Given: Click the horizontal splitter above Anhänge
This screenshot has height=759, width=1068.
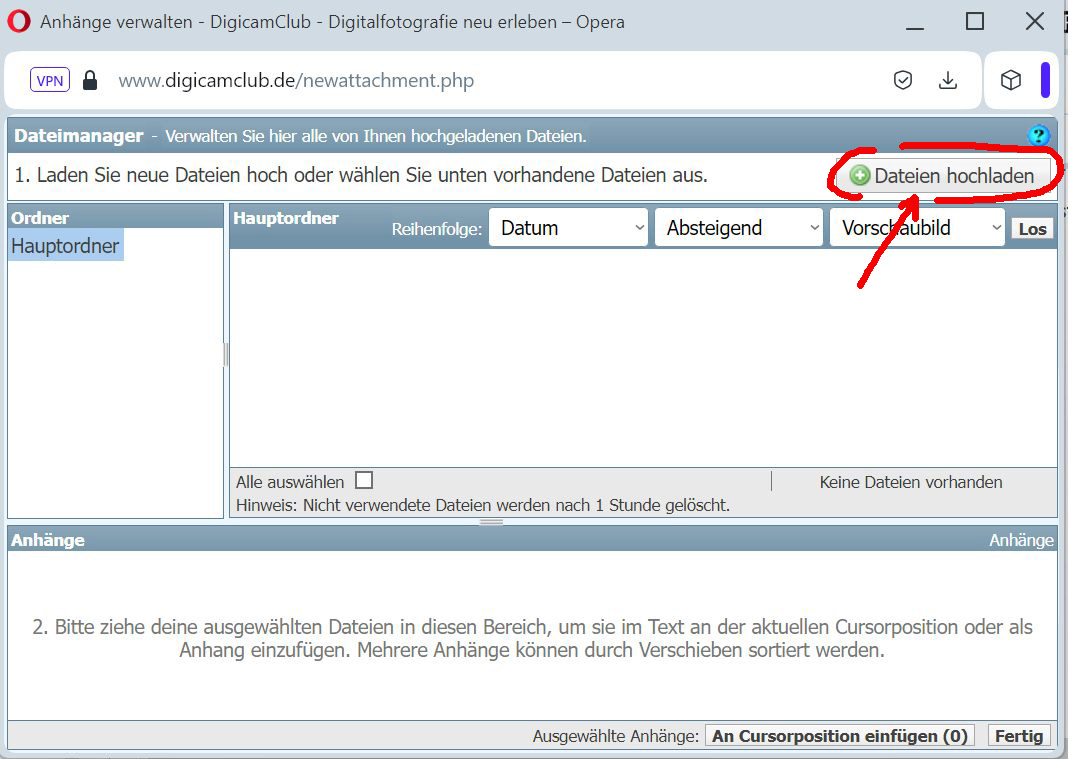Looking at the screenshot, I should (491, 522).
